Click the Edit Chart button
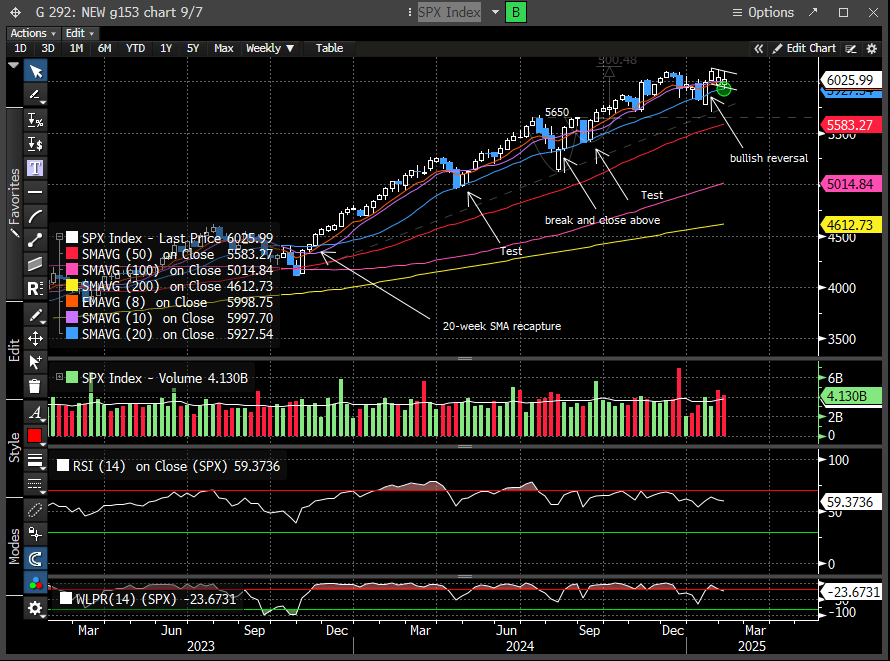890x661 pixels. click(804, 48)
